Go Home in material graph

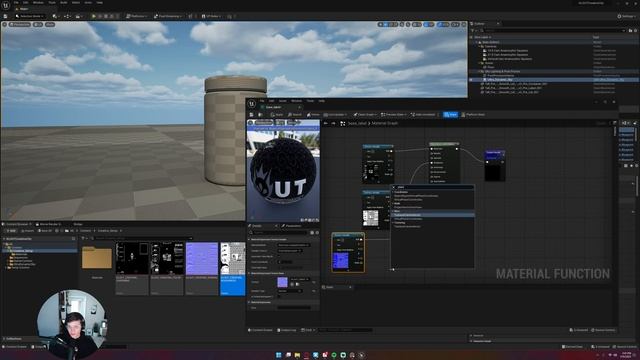314,115
